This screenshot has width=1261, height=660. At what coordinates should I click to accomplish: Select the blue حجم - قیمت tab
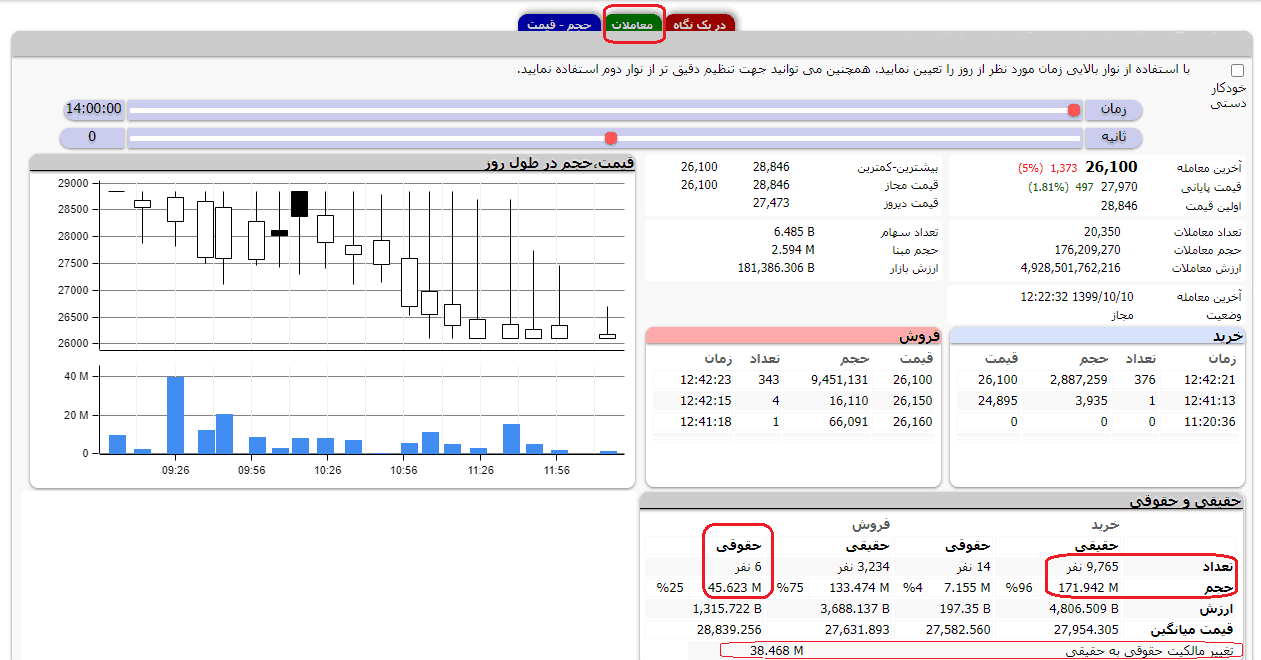pos(558,24)
